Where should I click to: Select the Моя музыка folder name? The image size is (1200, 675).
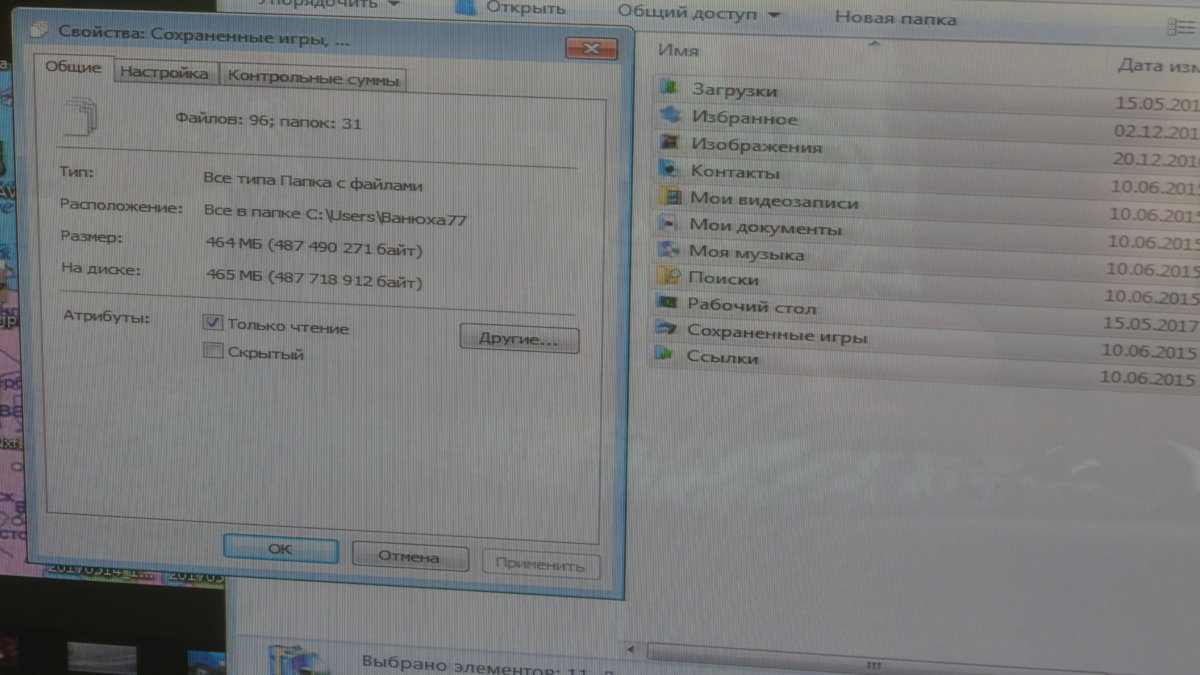pyautogui.click(x=747, y=254)
